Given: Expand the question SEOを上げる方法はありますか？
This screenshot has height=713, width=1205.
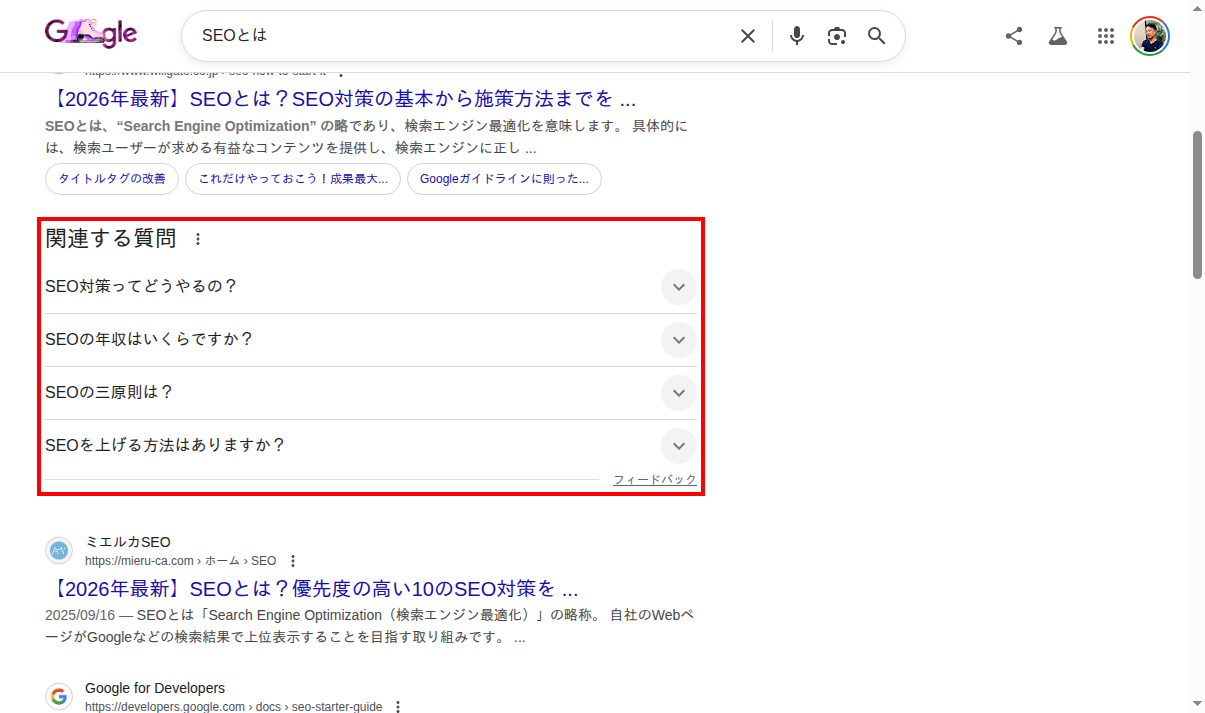Looking at the screenshot, I should (678, 446).
